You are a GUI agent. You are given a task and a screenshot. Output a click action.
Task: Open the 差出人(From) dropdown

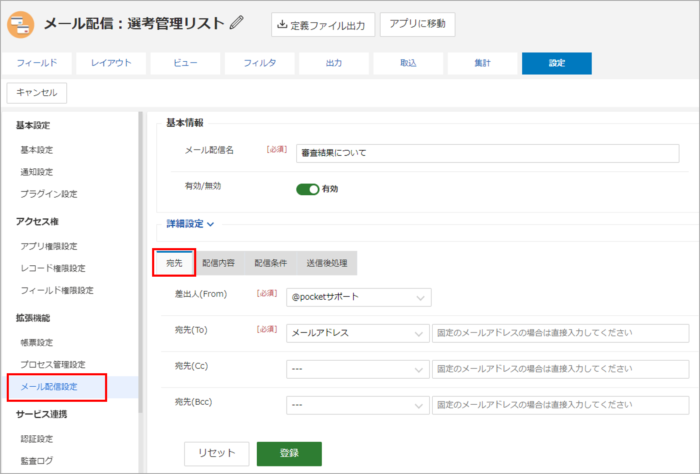tap(358, 297)
